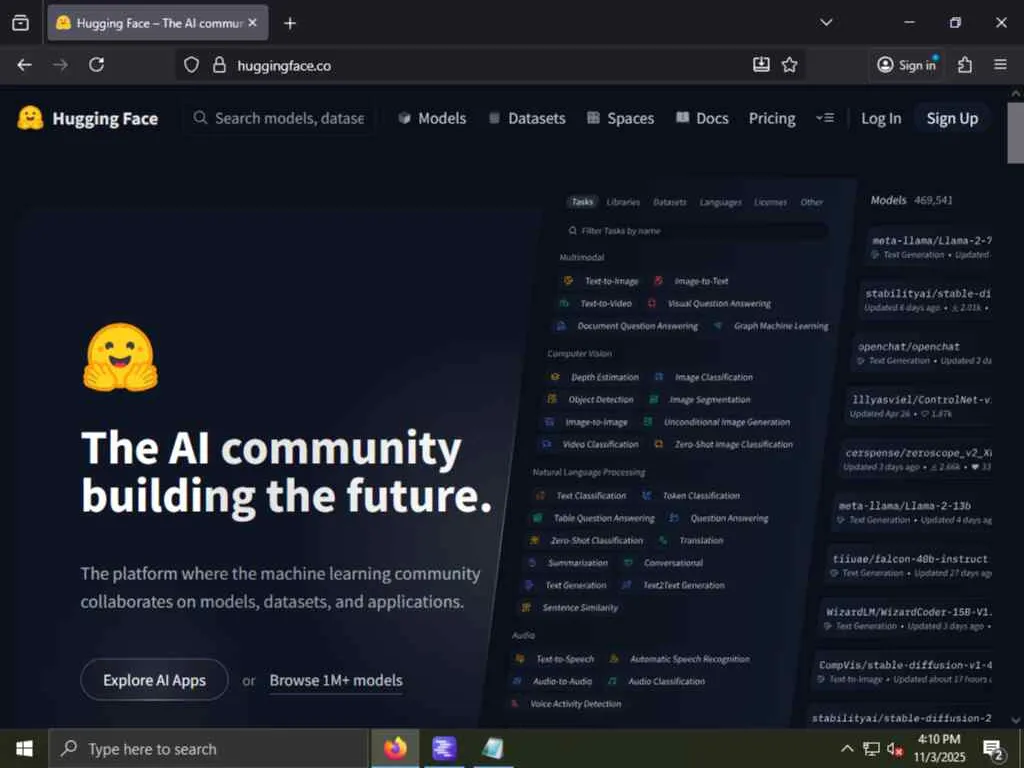Click the Firefox account Sign in button
Screen dimensions: 1024x768
[906, 65]
